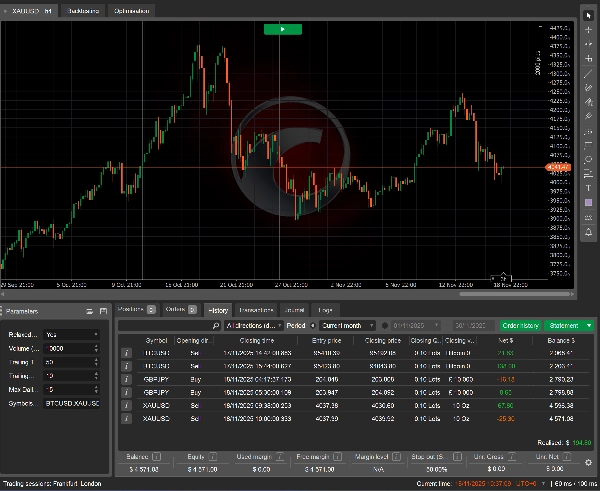This screenshot has height=491, width=600.
Task: Open the Transactions tab
Action: (257, 310)
